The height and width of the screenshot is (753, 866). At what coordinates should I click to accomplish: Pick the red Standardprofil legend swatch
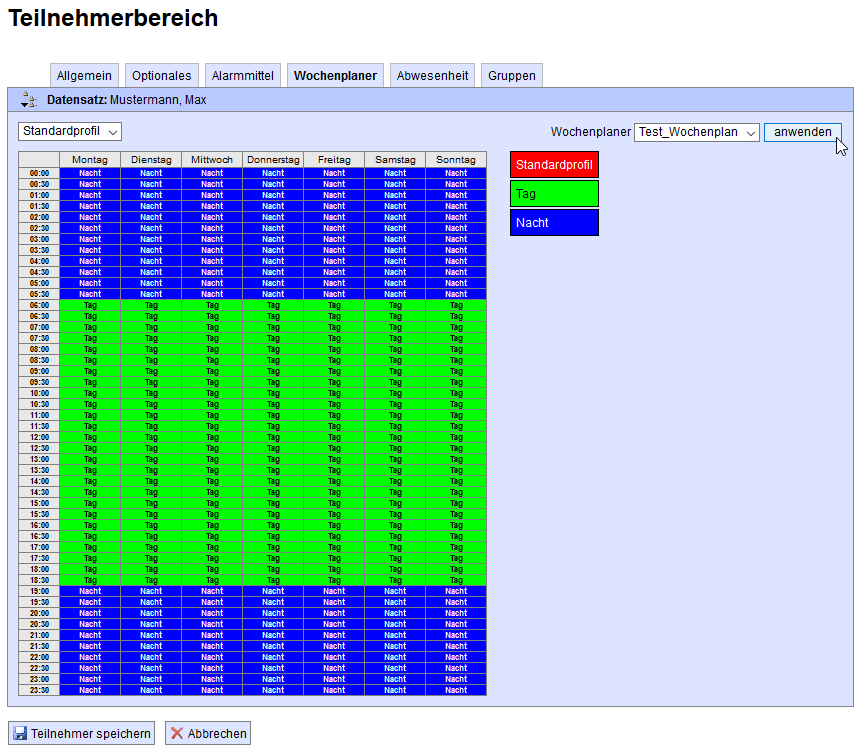(554, 164)
